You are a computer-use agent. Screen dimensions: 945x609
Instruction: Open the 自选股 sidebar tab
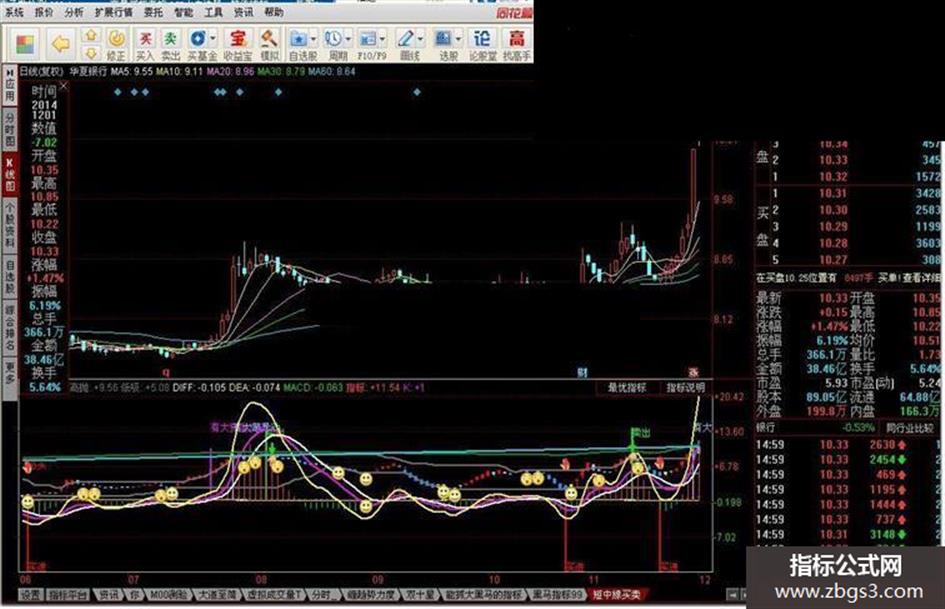point(10,276)
